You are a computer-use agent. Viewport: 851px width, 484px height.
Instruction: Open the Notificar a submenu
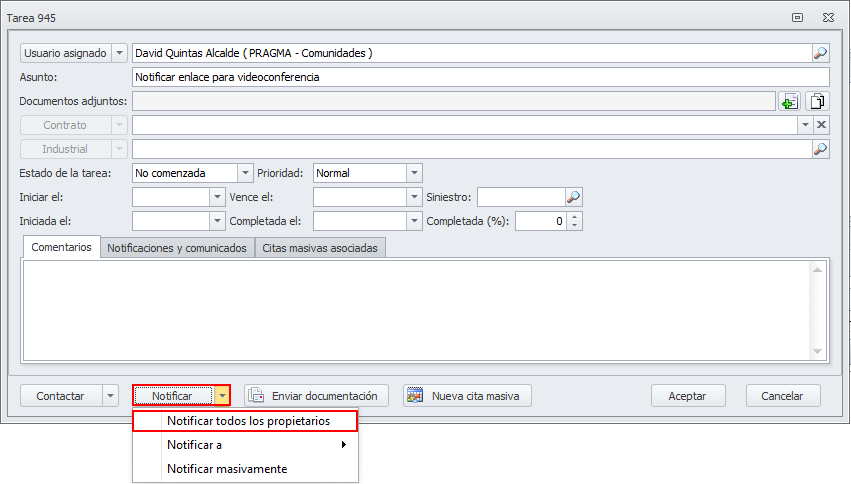click(x=245, y=445)
